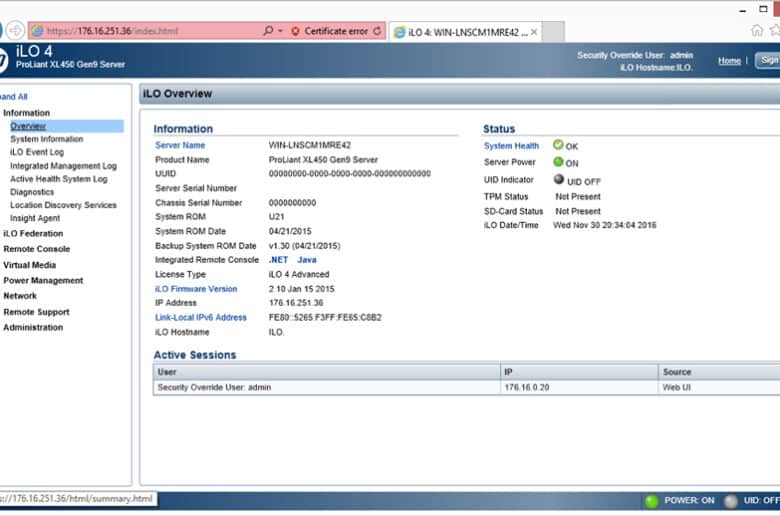The height and width of the screenshot is (516, 780).
Task: Click the License Type value iLO 4 Advanced
Action: click(x=299, y=274)
